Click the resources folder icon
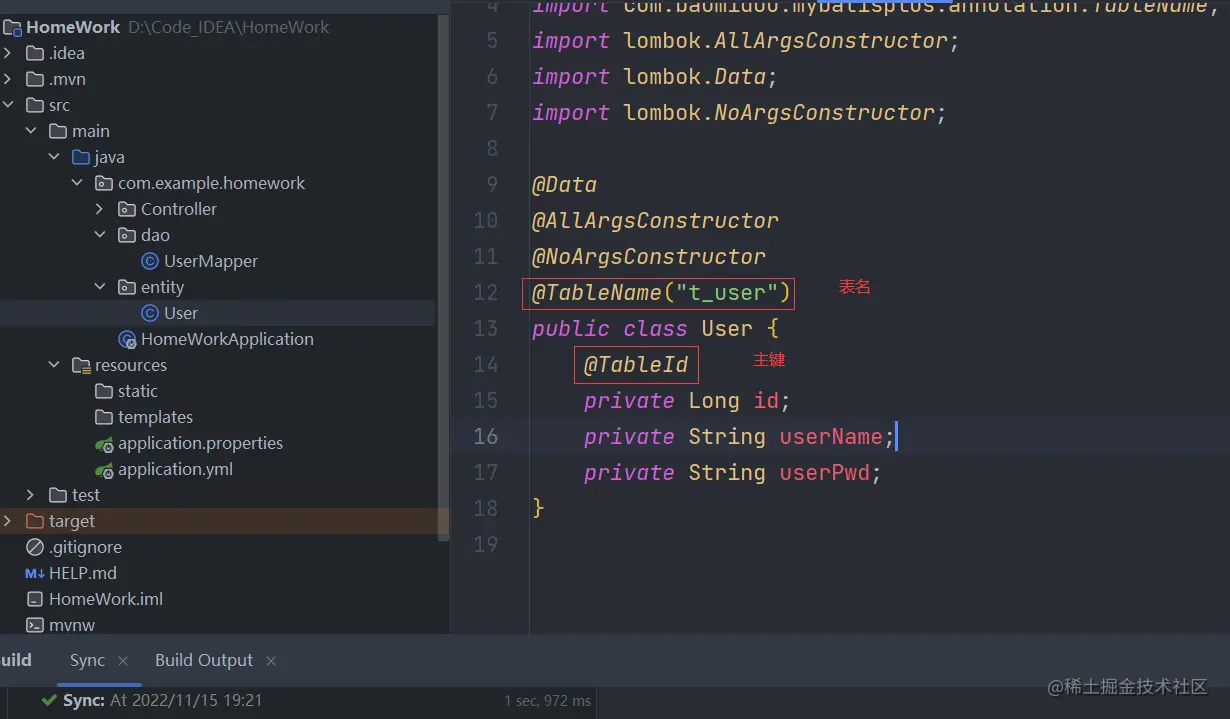The width and height of the screenshot is (1230, 719). coord(82,365)
